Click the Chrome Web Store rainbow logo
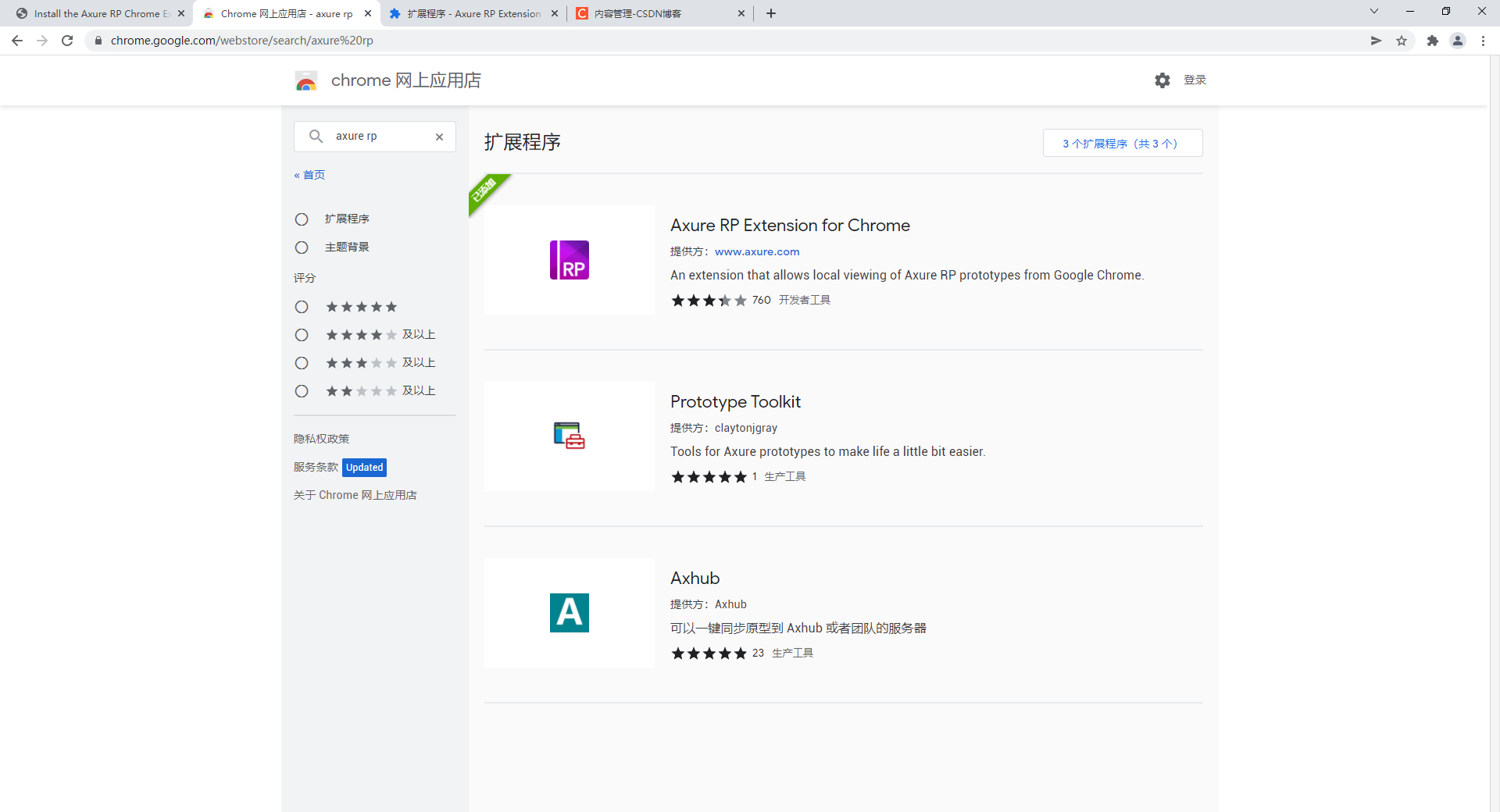1500x812 pixels. [x=306, y=80]
